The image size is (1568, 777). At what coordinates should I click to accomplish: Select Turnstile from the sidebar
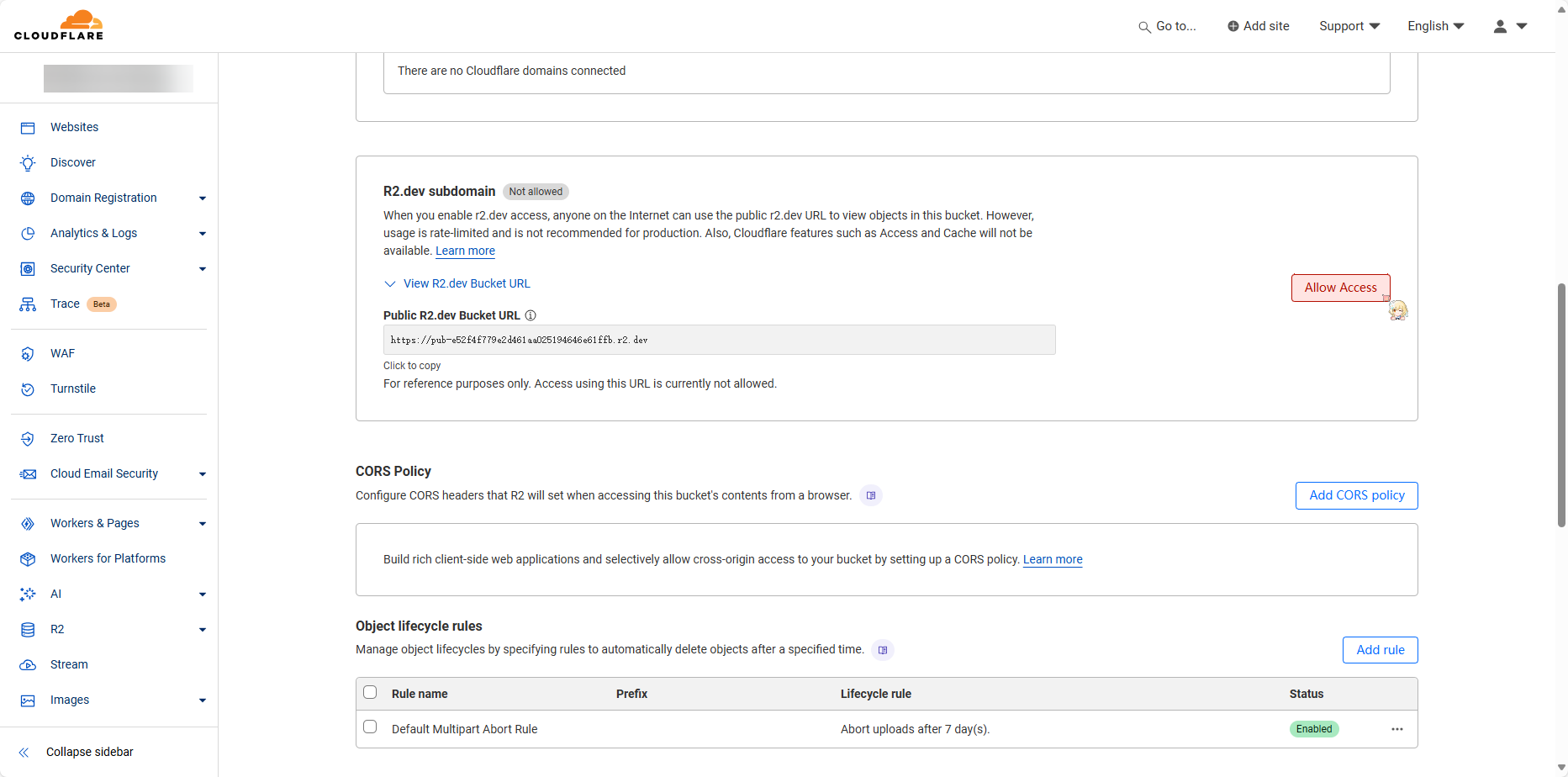72,388
